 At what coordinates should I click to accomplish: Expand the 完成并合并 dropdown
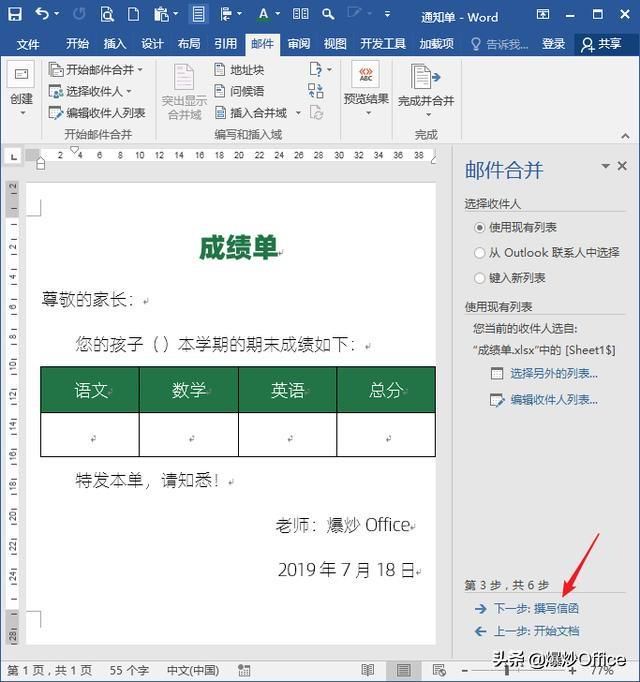pyautogui.click(x=426, y=91)
